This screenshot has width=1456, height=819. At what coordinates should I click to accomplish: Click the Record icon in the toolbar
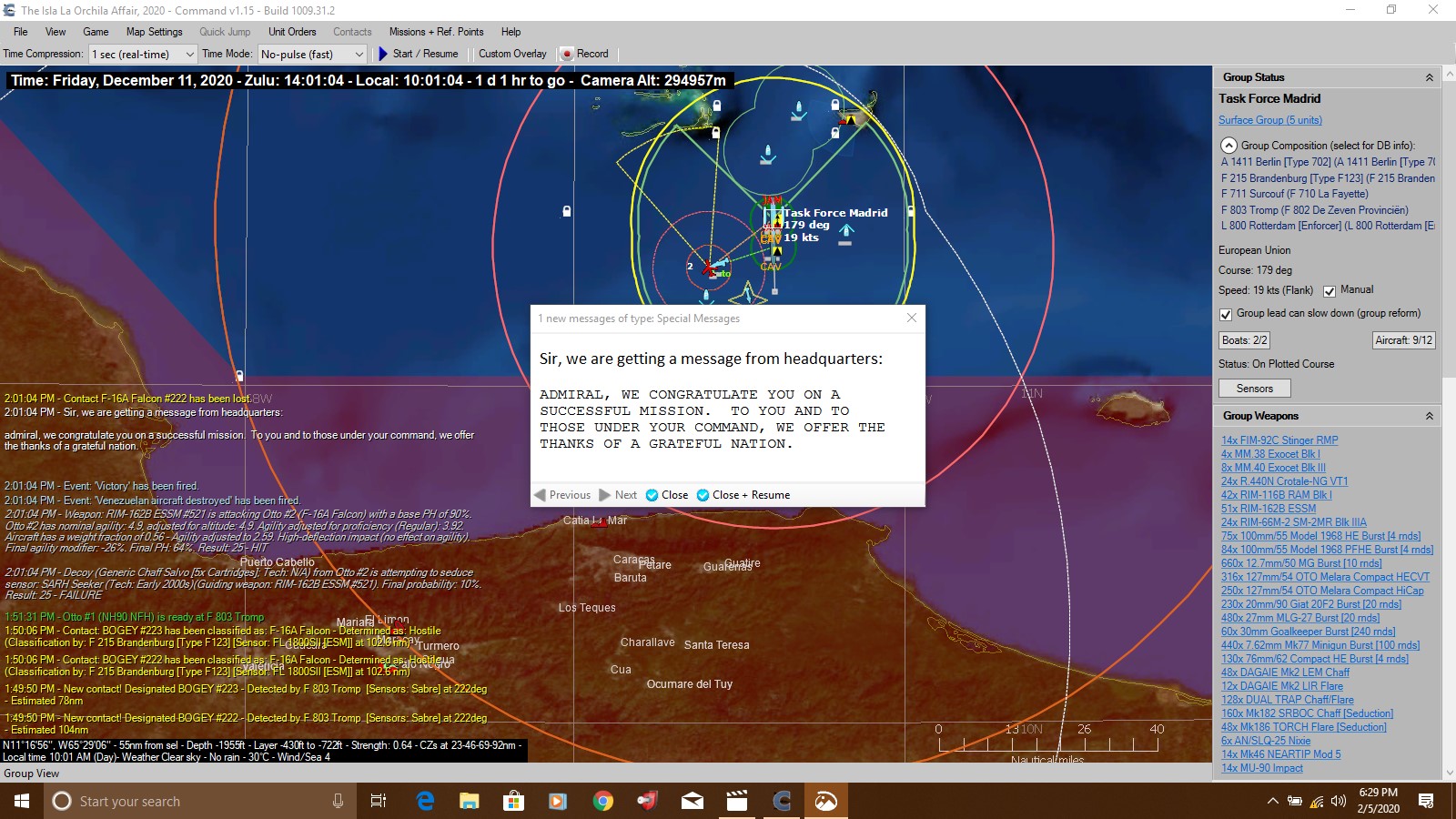pos(567,54)
